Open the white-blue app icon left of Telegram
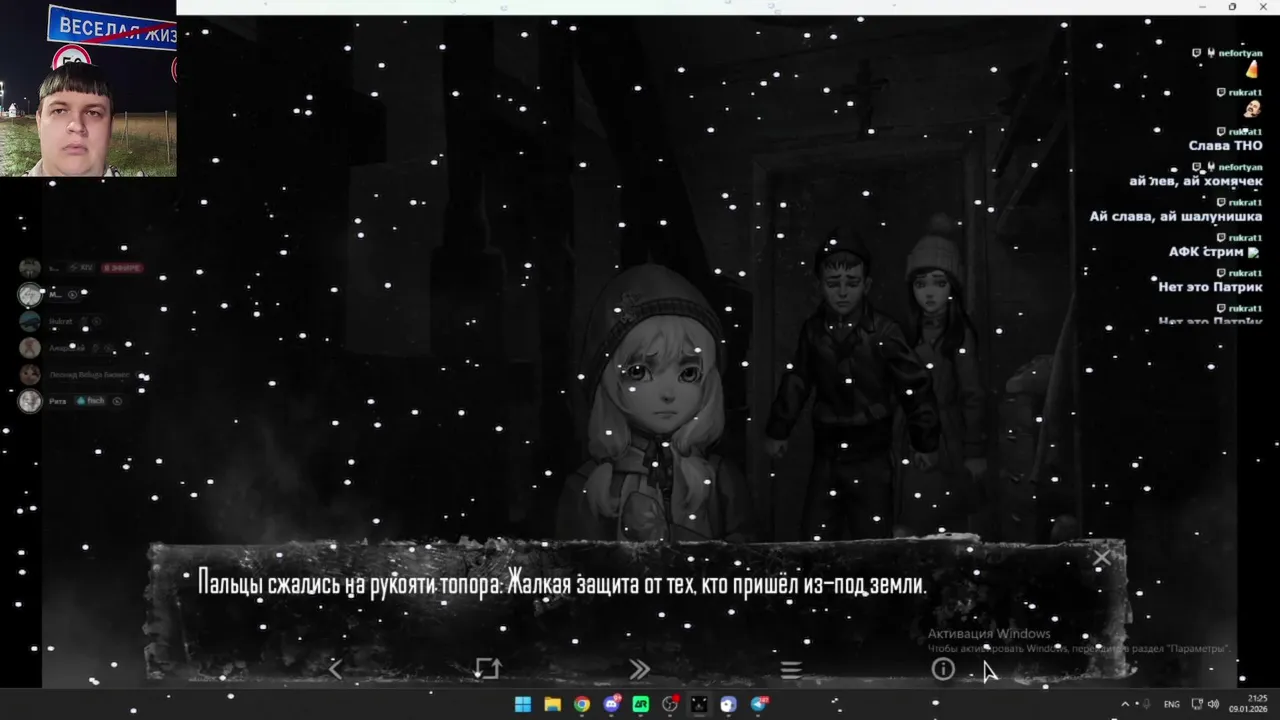The width and height of the screenshot is (1280, 720). click(x=729, y=704)
